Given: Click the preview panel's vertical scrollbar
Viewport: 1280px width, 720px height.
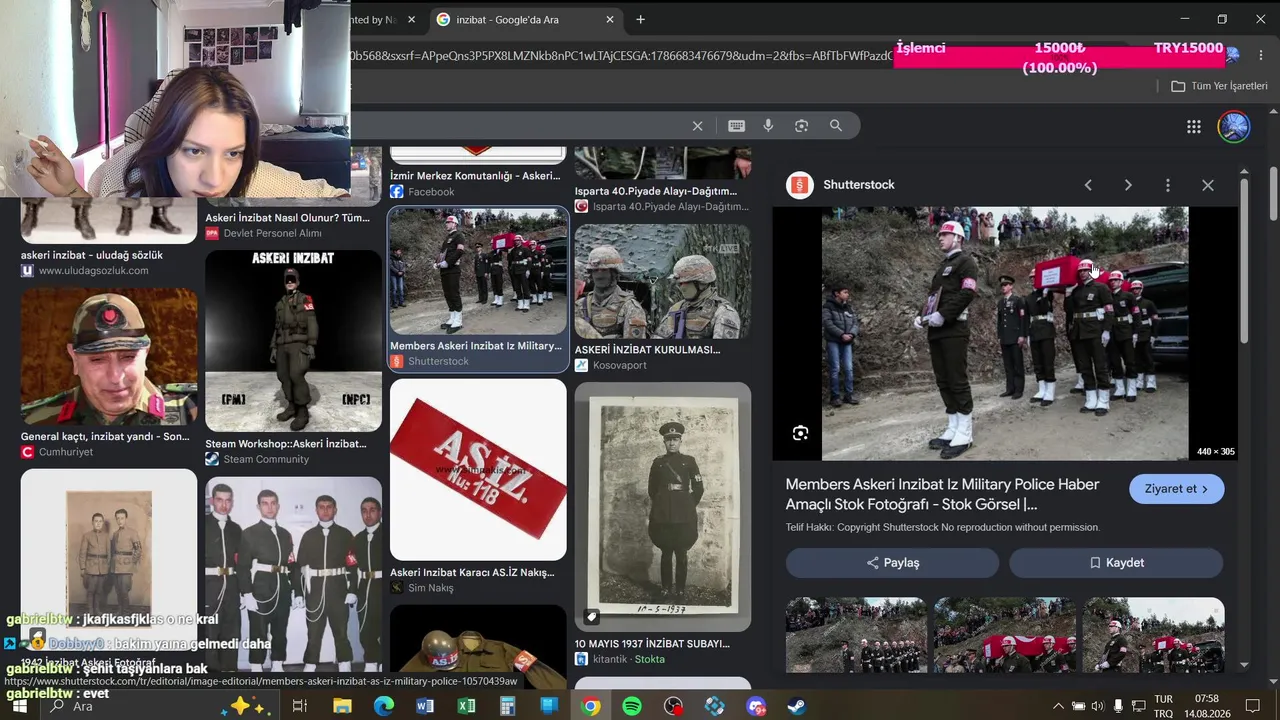Looking at the screenshot, I should pyautogui.click(x=1244, y=260).
